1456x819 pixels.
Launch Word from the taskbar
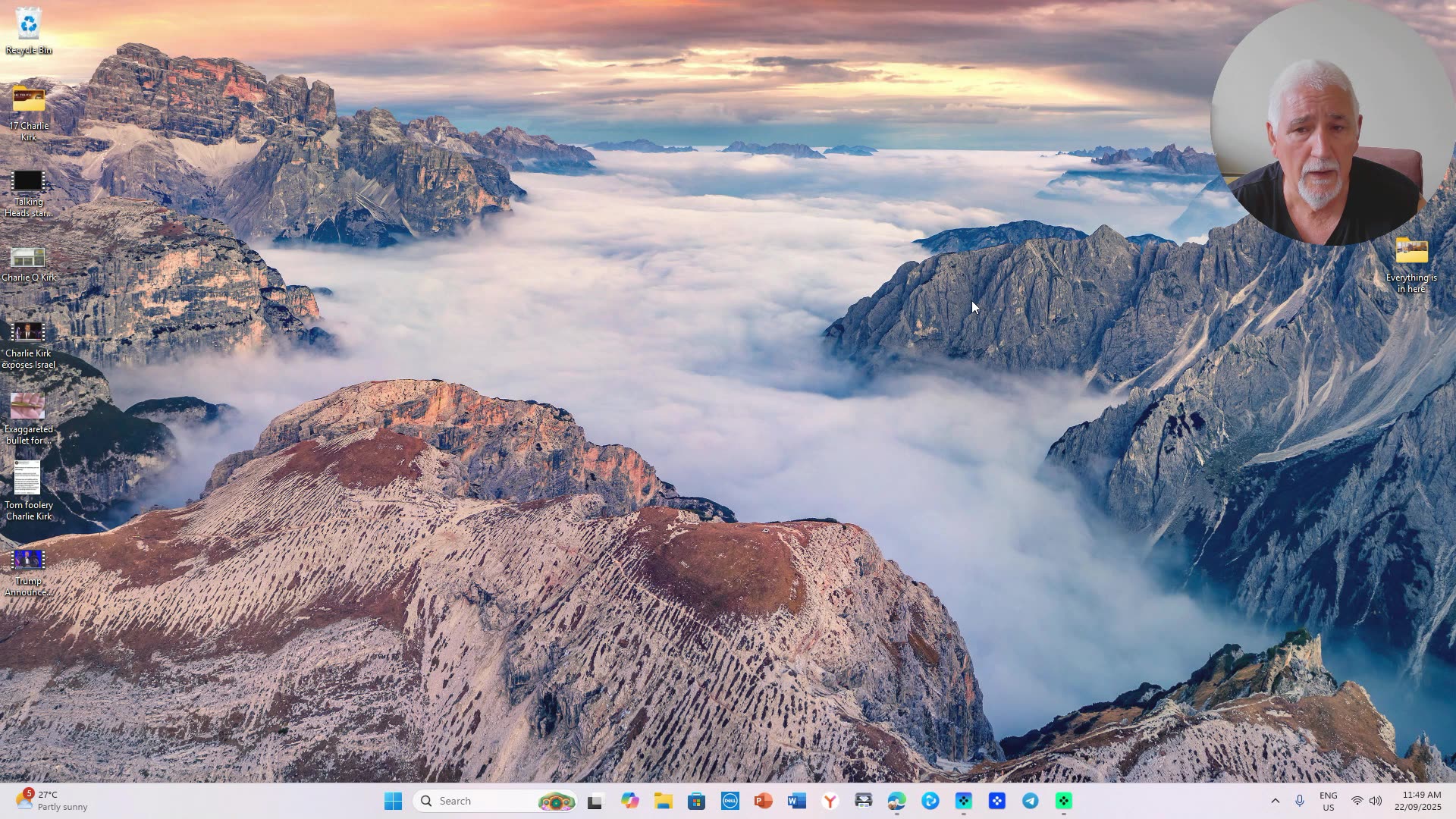(x=796, y=801)
